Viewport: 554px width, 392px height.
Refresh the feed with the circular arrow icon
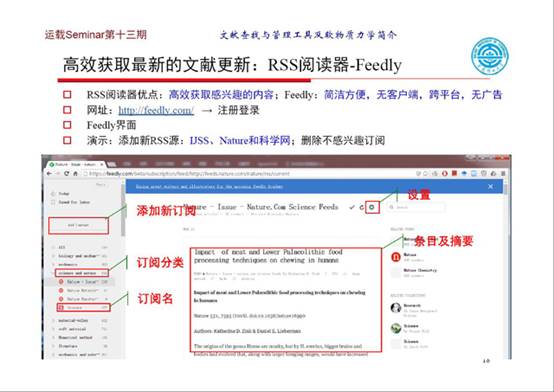(x=361, y=207)
